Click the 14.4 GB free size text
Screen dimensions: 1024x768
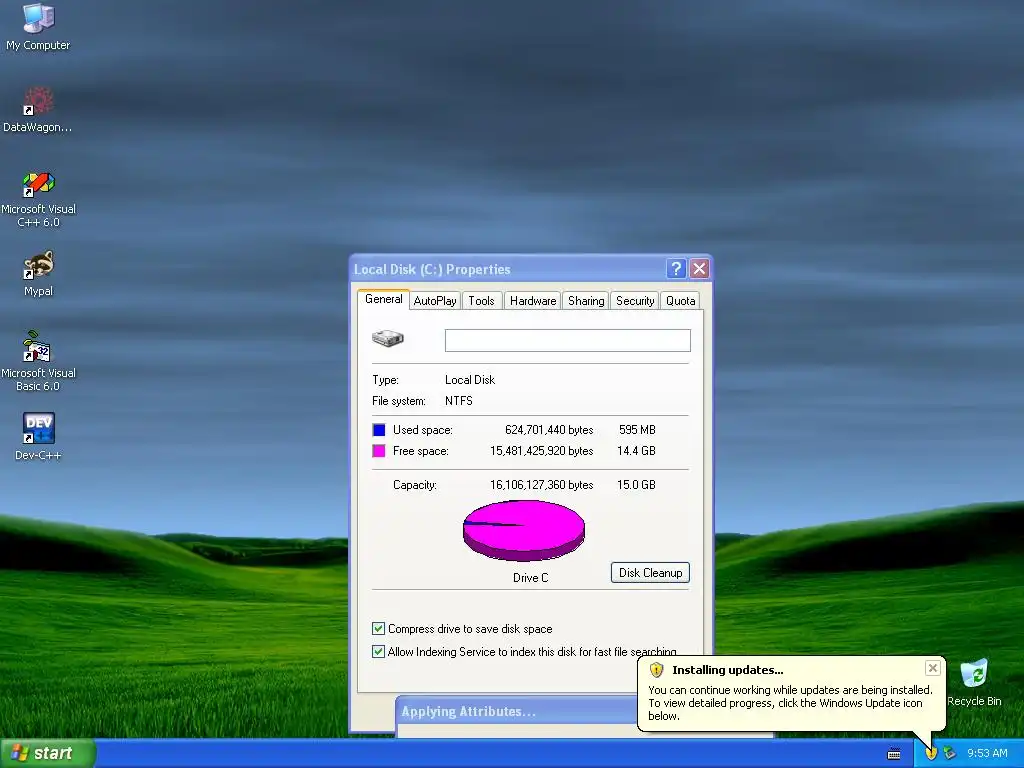636,451
